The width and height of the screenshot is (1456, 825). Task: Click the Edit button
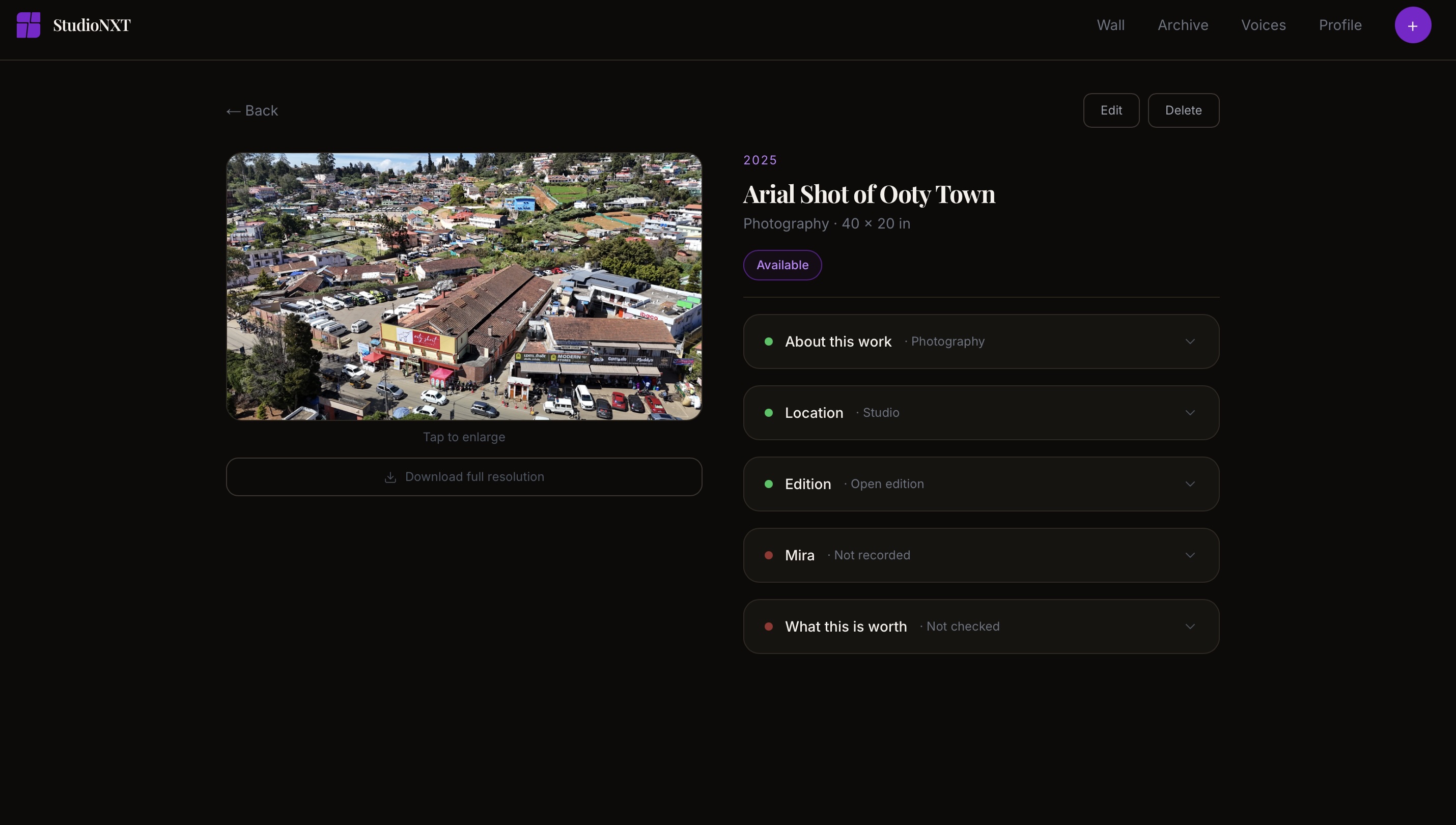pos(1111,110)
